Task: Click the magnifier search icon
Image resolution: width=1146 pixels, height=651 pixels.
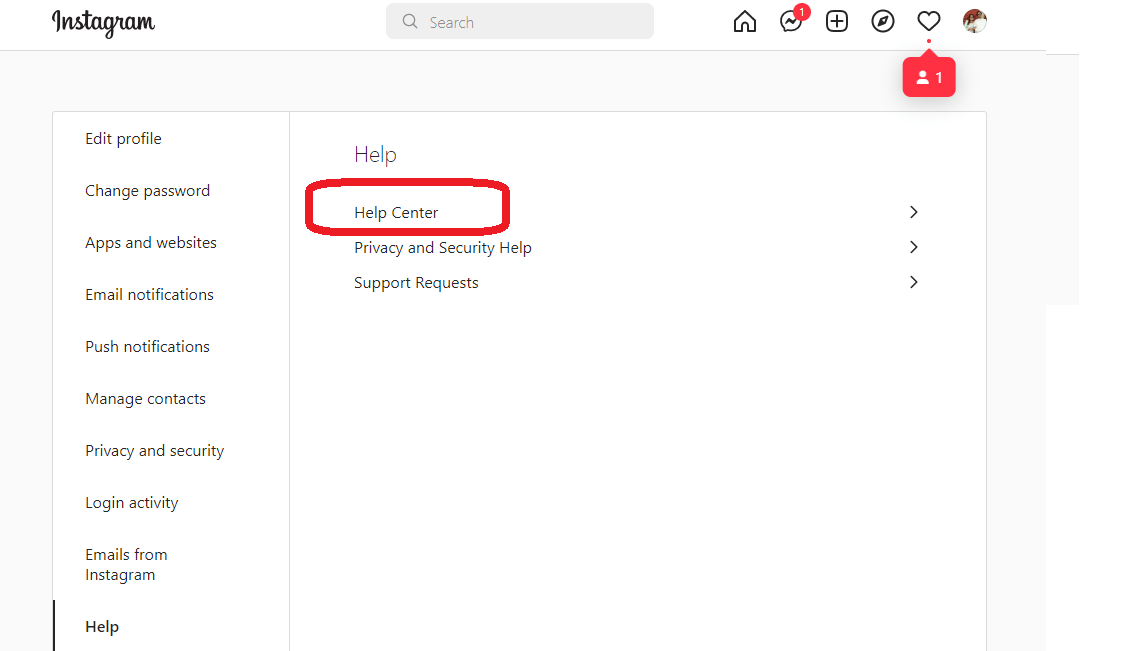Action: [410, 21]
